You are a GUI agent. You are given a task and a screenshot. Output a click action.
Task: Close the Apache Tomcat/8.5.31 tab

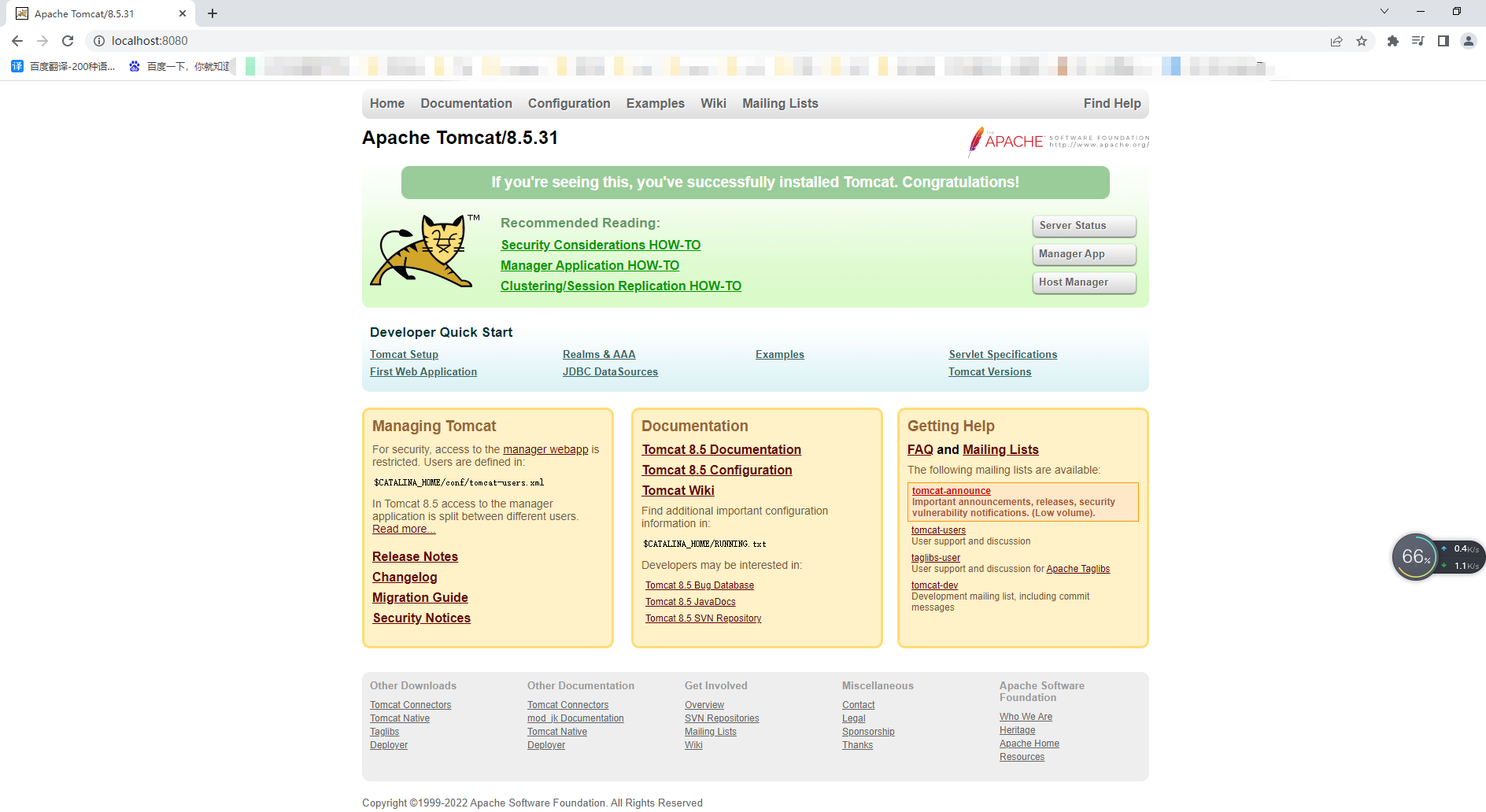pos(183,13)
